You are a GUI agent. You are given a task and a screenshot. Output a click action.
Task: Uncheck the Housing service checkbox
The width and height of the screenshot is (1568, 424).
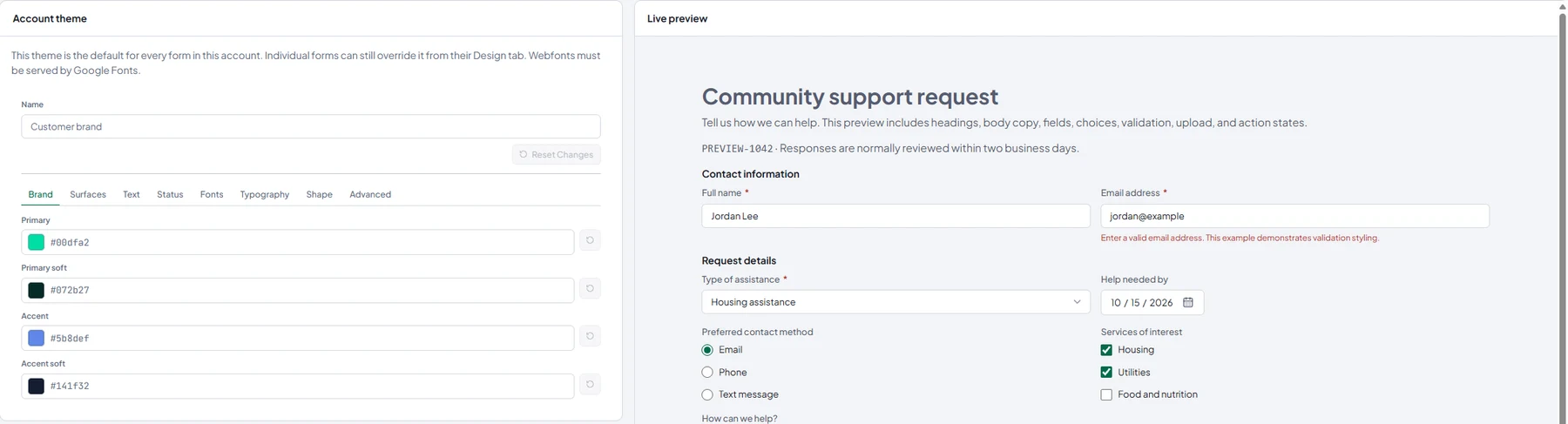(x=1106, y=350)
